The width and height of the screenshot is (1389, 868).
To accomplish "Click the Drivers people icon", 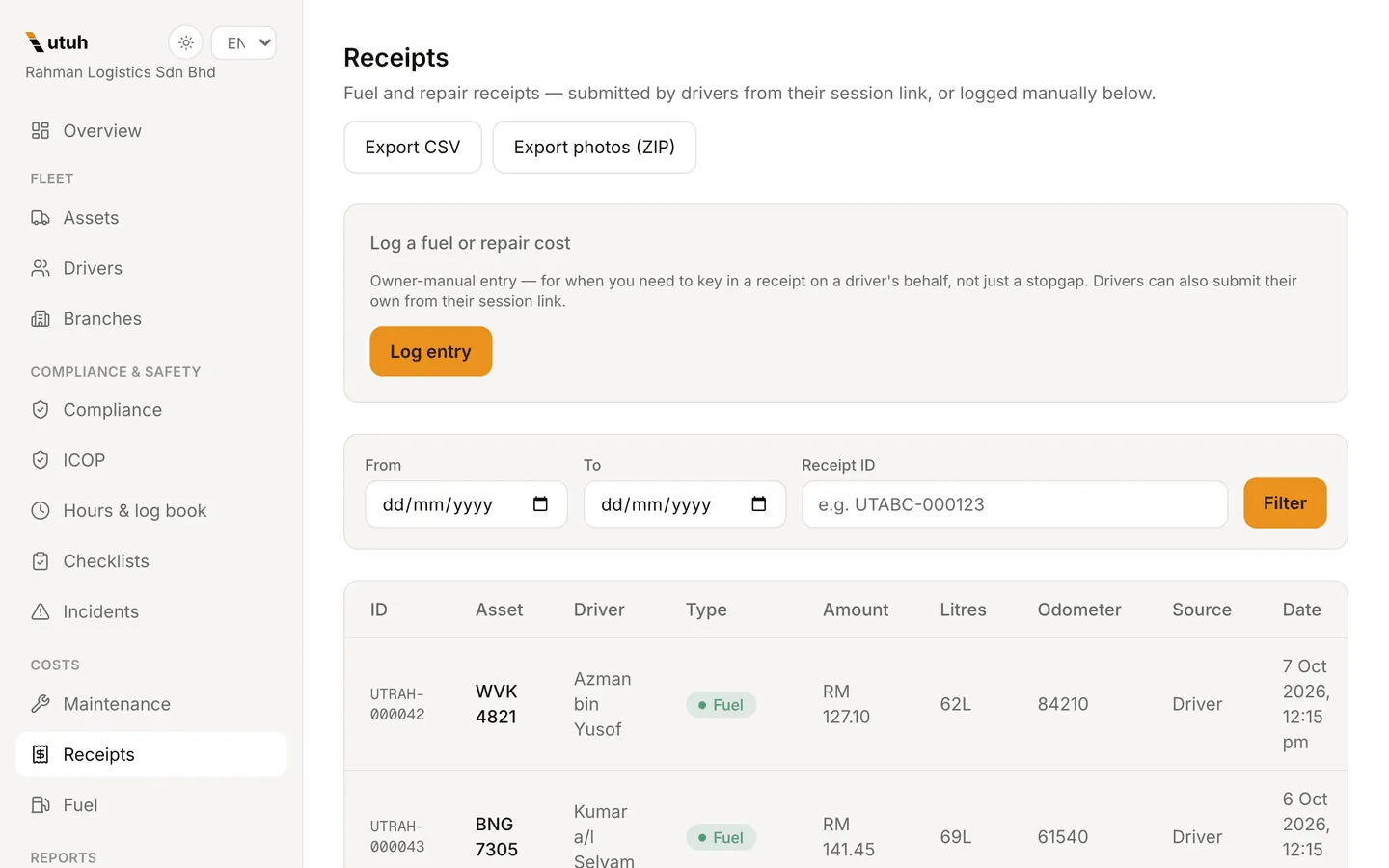I will coord(41,268).
